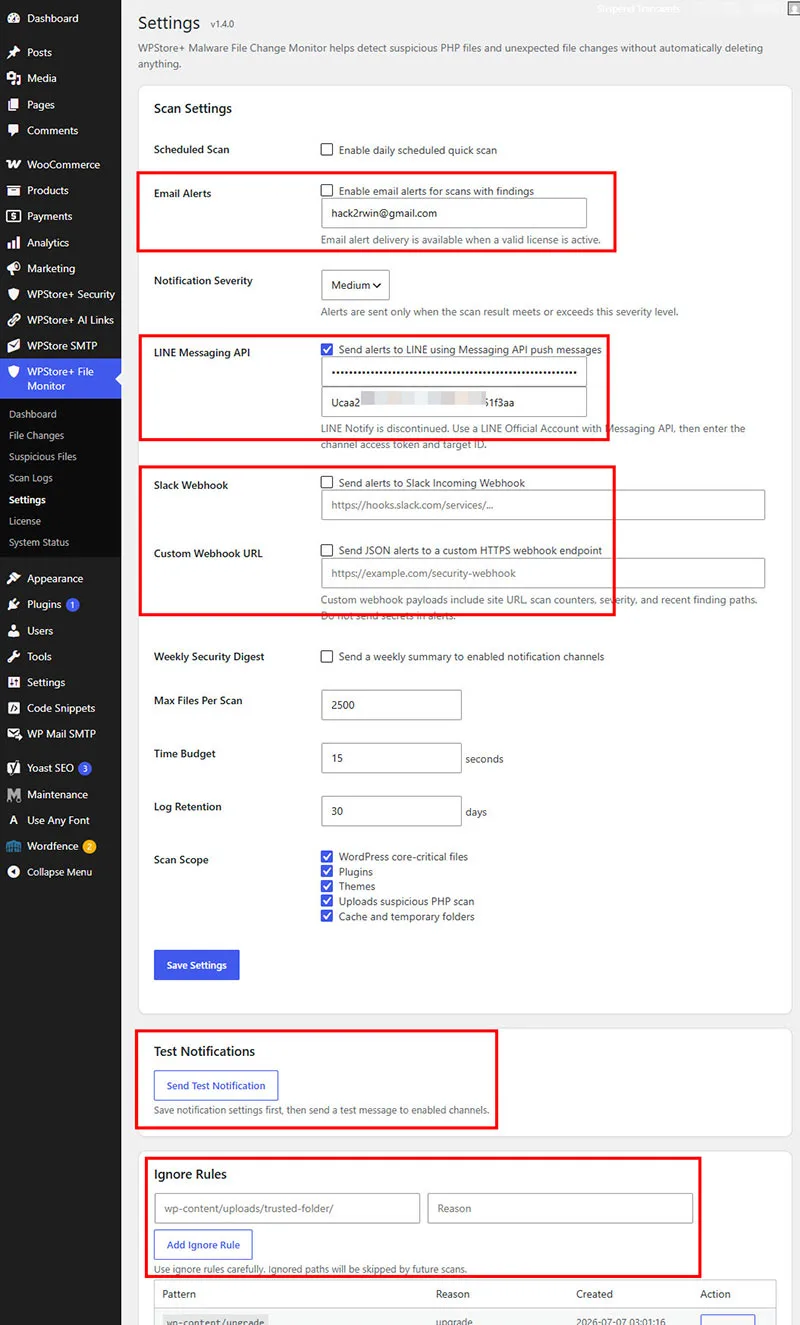Click the WPStore SMTP envelope icon
Screen dimensions: 800x1325
pyautogui.click(x=13, y=346)
